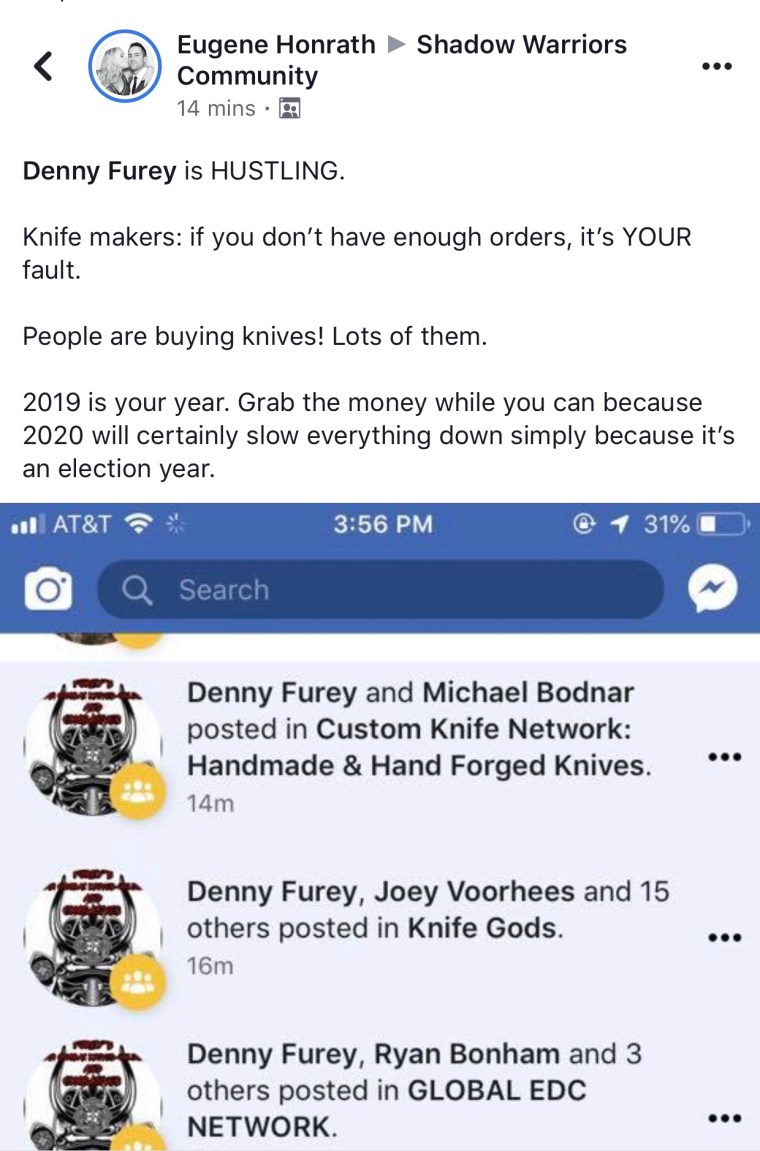Open post options three-dot menu
Screen dimensions: 760x1151
click(717, 66)
